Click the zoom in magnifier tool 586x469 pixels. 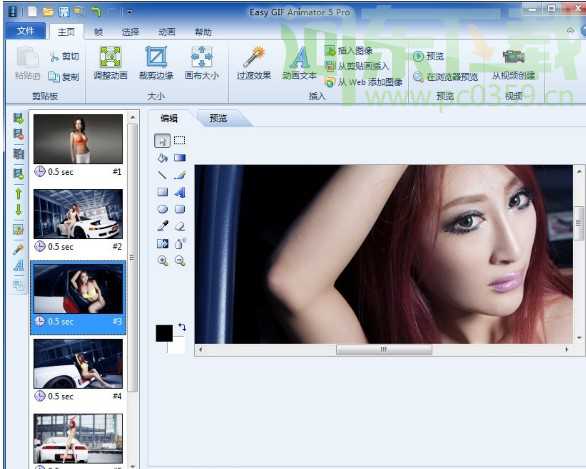[162, 261]
